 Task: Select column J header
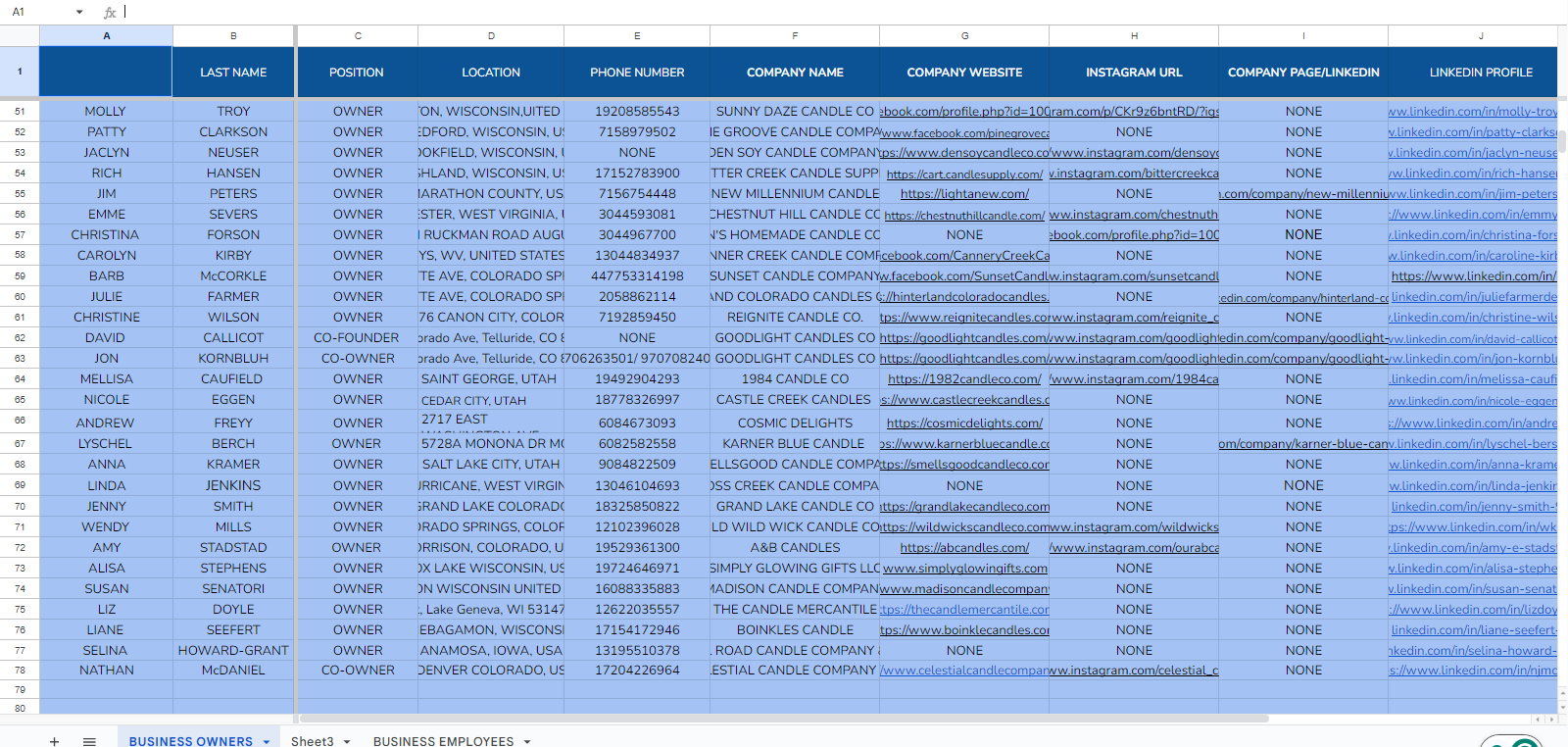(x=1472, y=36)
